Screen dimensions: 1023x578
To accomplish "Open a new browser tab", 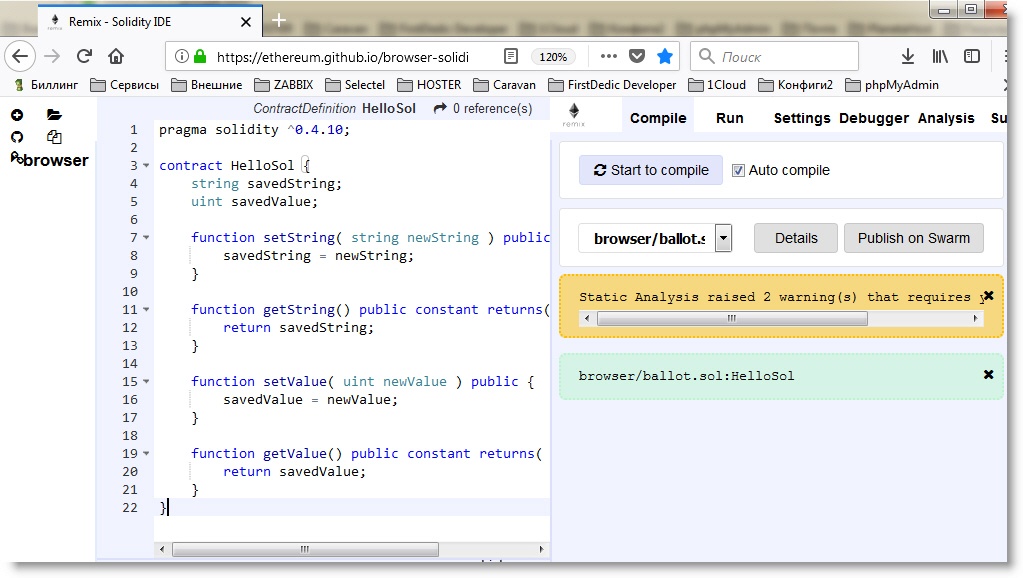I will coord(279,21).
